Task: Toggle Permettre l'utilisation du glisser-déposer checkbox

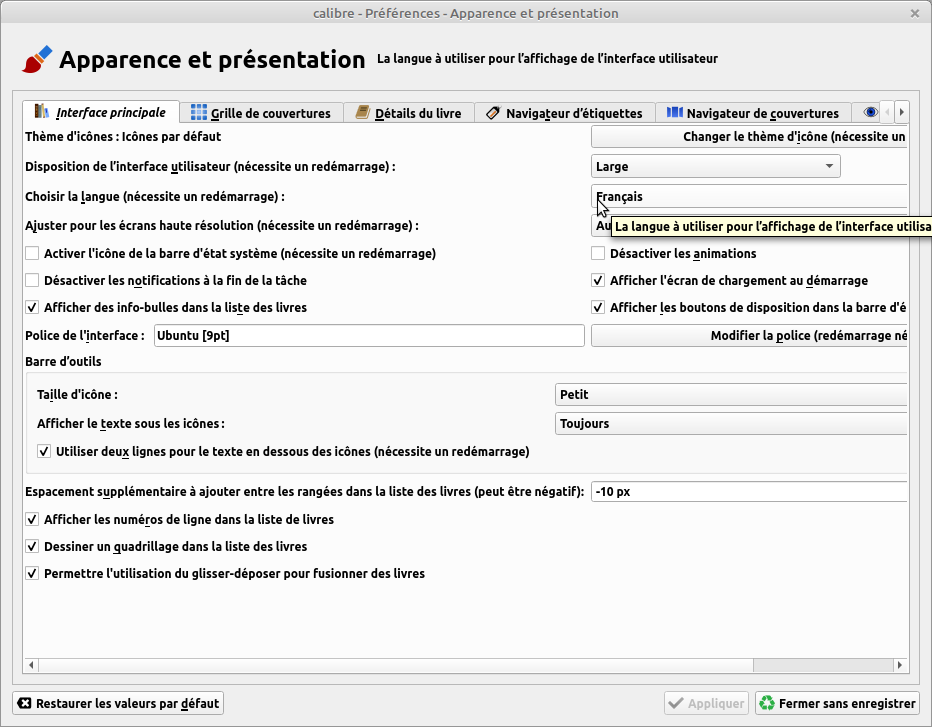Action: 32,573
